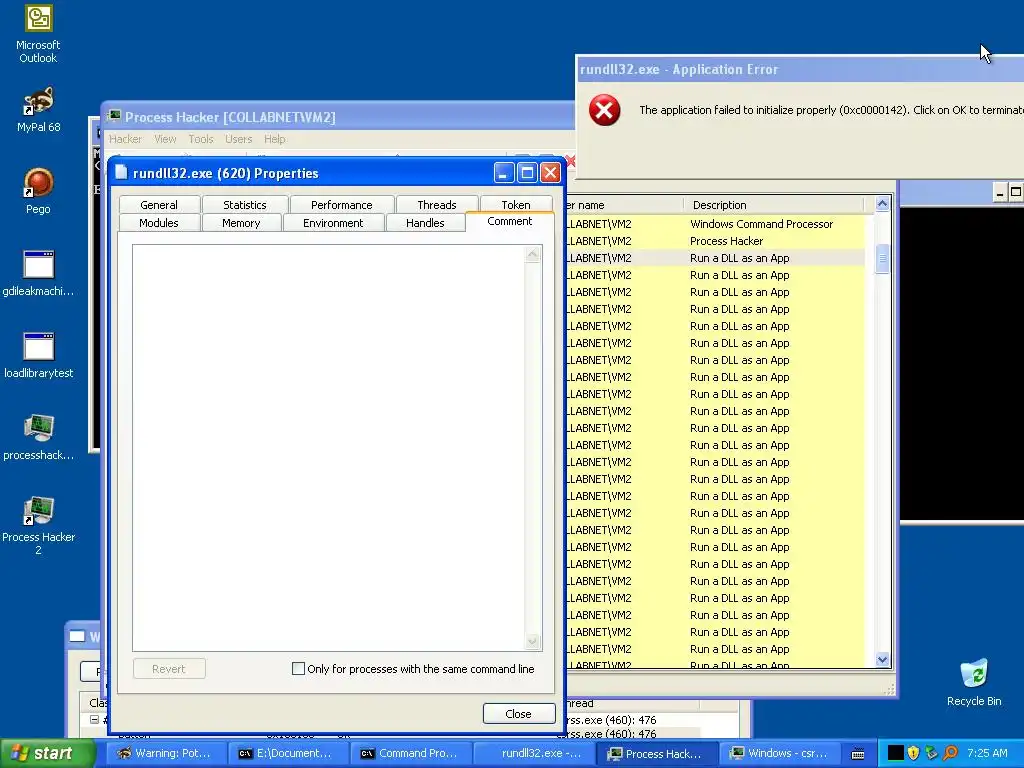Sort by the Description column header

(x=773, y=204)
